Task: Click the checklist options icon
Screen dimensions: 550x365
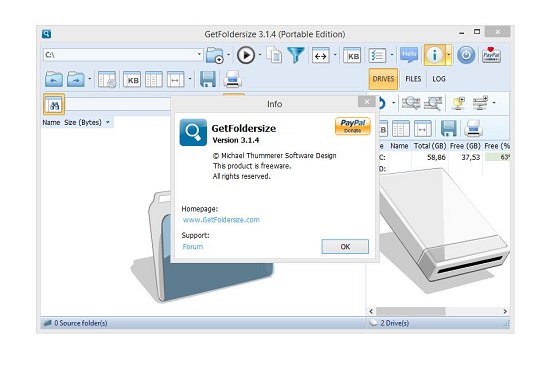Action: (377, 55)
